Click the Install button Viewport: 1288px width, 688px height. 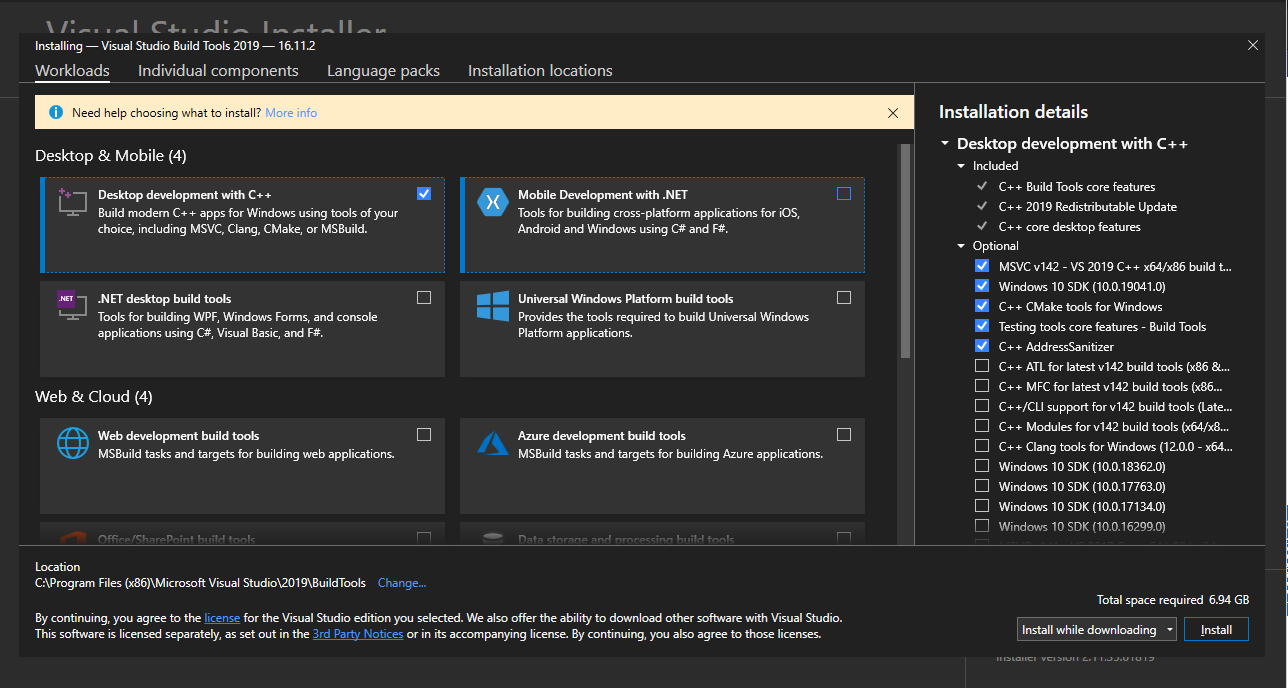(1216, 629)
